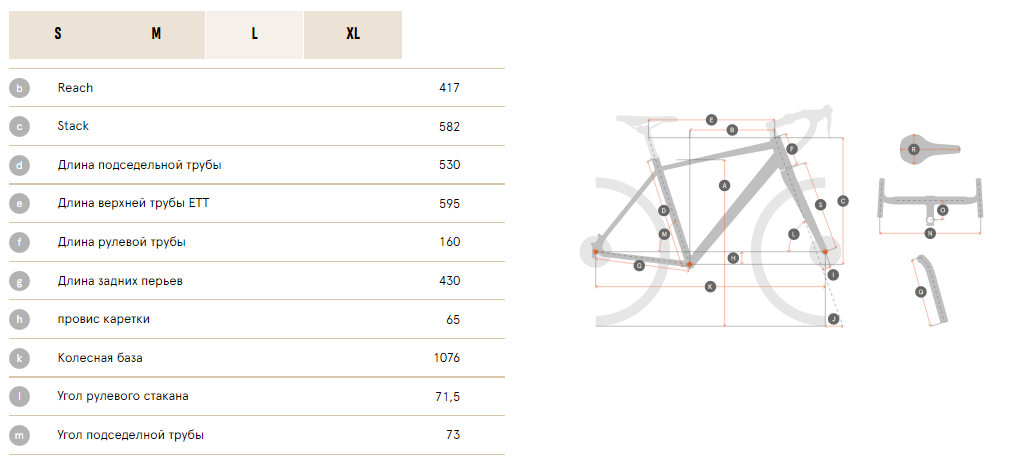Click the 'f' icon for head tube length

pyautogui.click(x=19, y=242)
